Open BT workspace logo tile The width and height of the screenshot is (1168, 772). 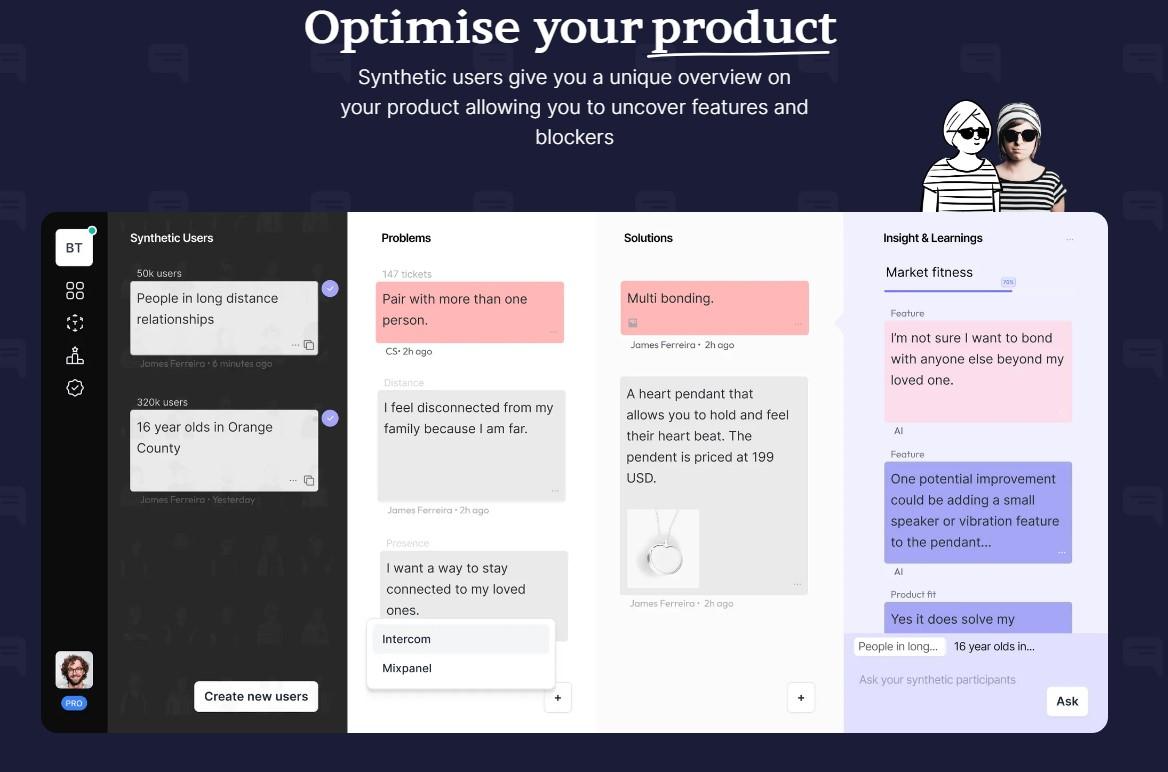click(74, 247)
